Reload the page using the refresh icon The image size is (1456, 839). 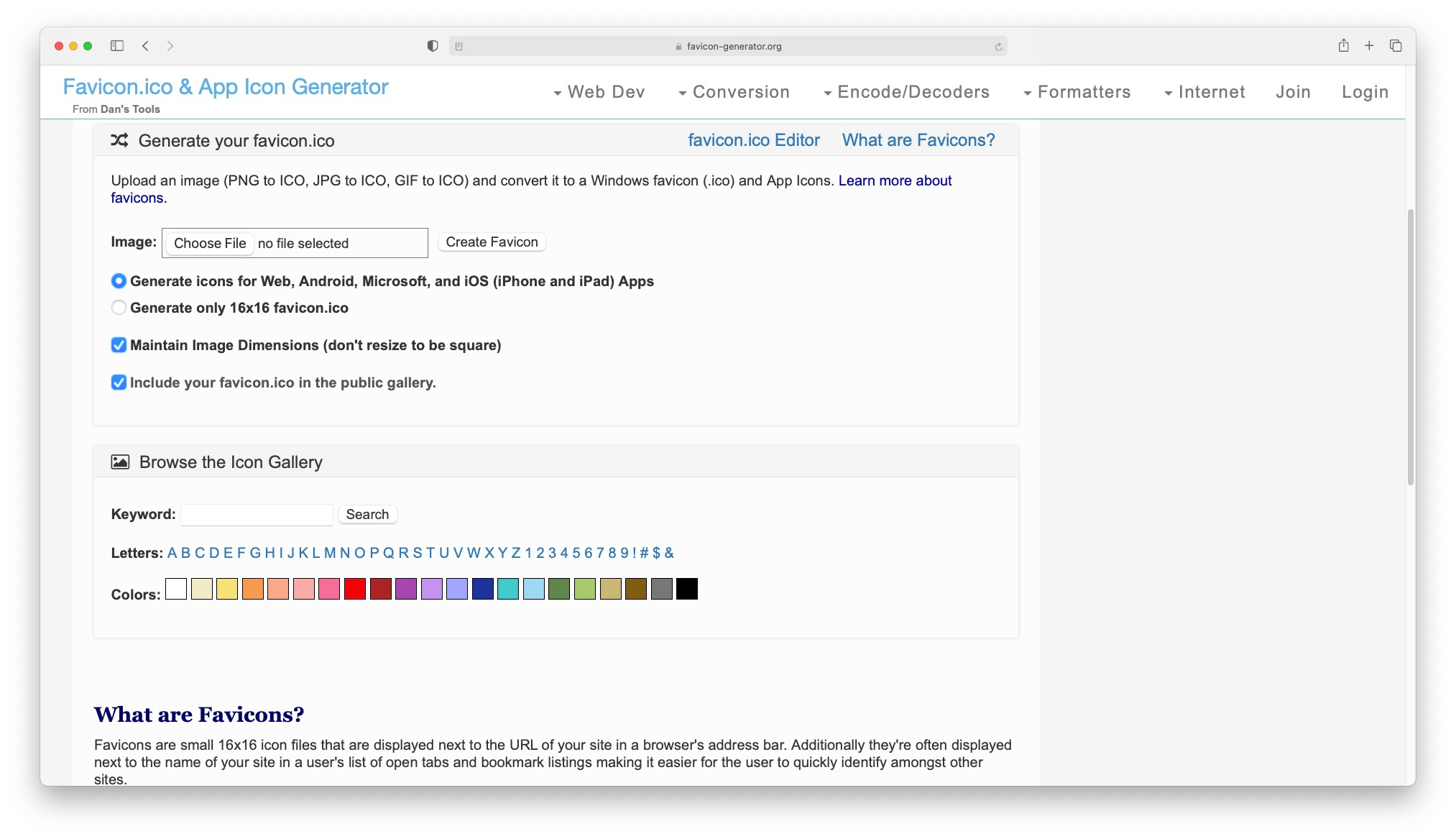click(x=998, y=46)
